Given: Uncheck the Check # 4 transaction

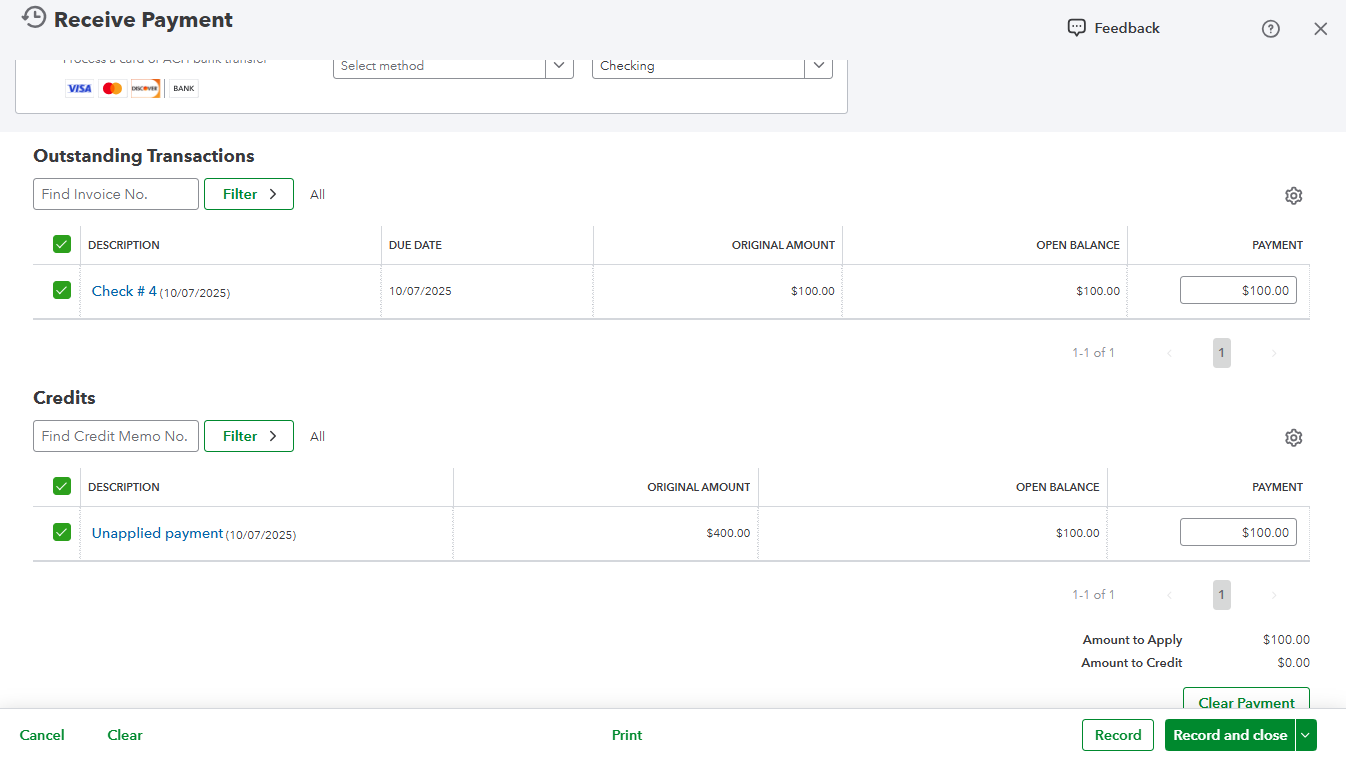Looking at the screenshot, I should [61, 290].
